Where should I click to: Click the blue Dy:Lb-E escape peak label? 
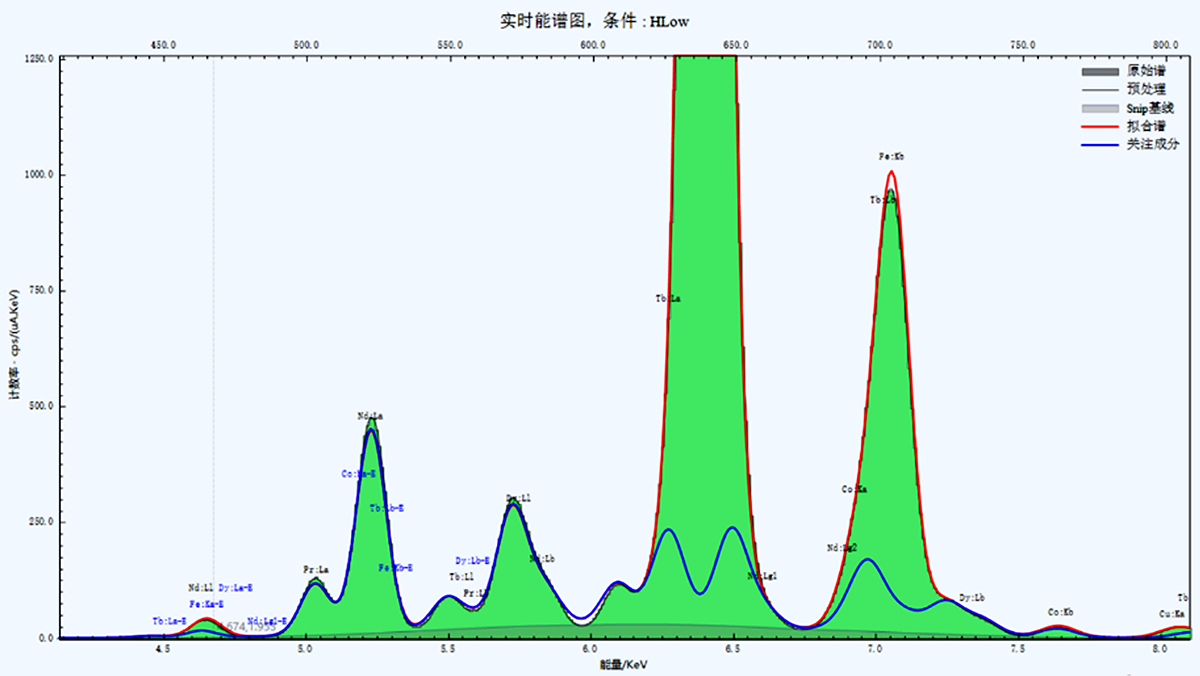click(472, 561)
